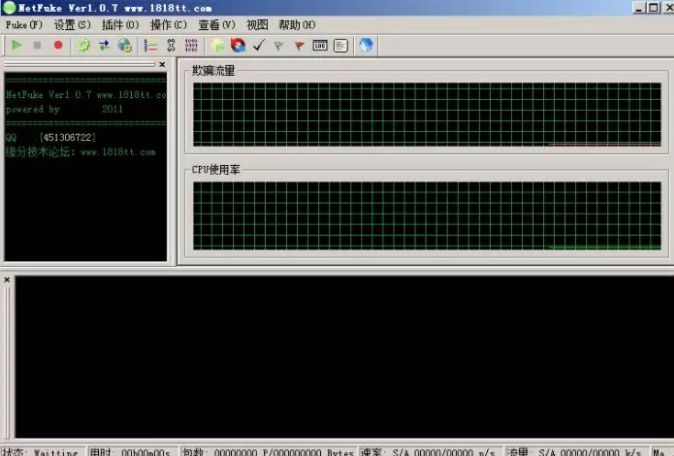Click the document page toolbar icon

point(340,45)
